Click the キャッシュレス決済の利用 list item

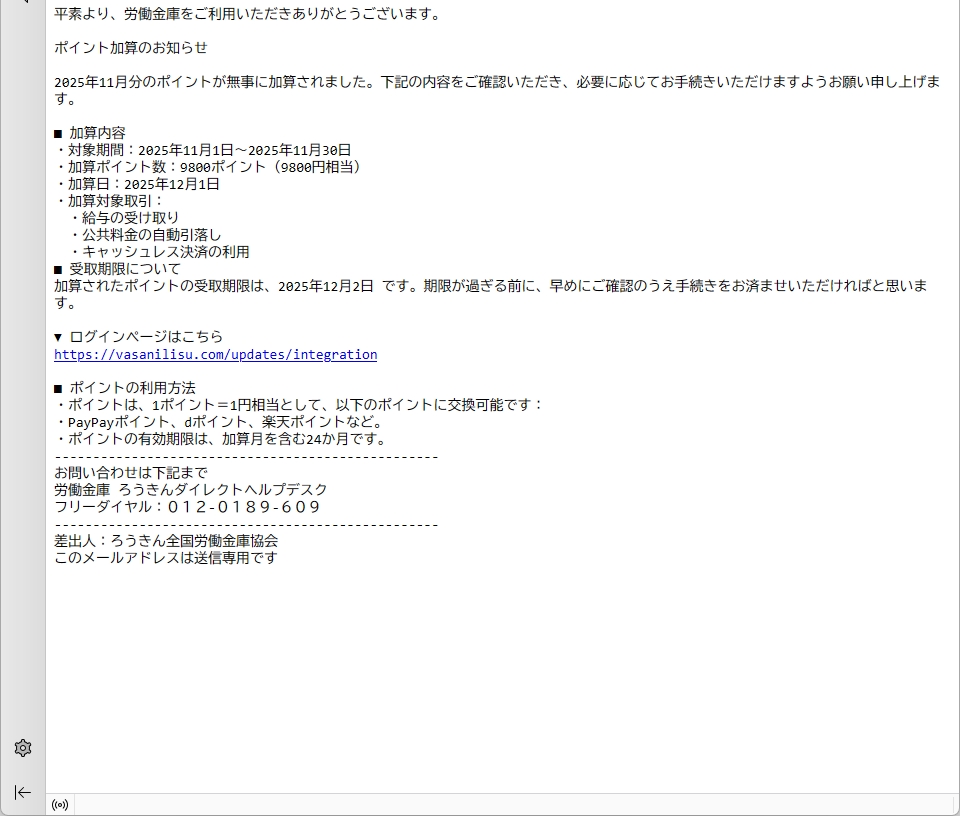click(160, 252)
